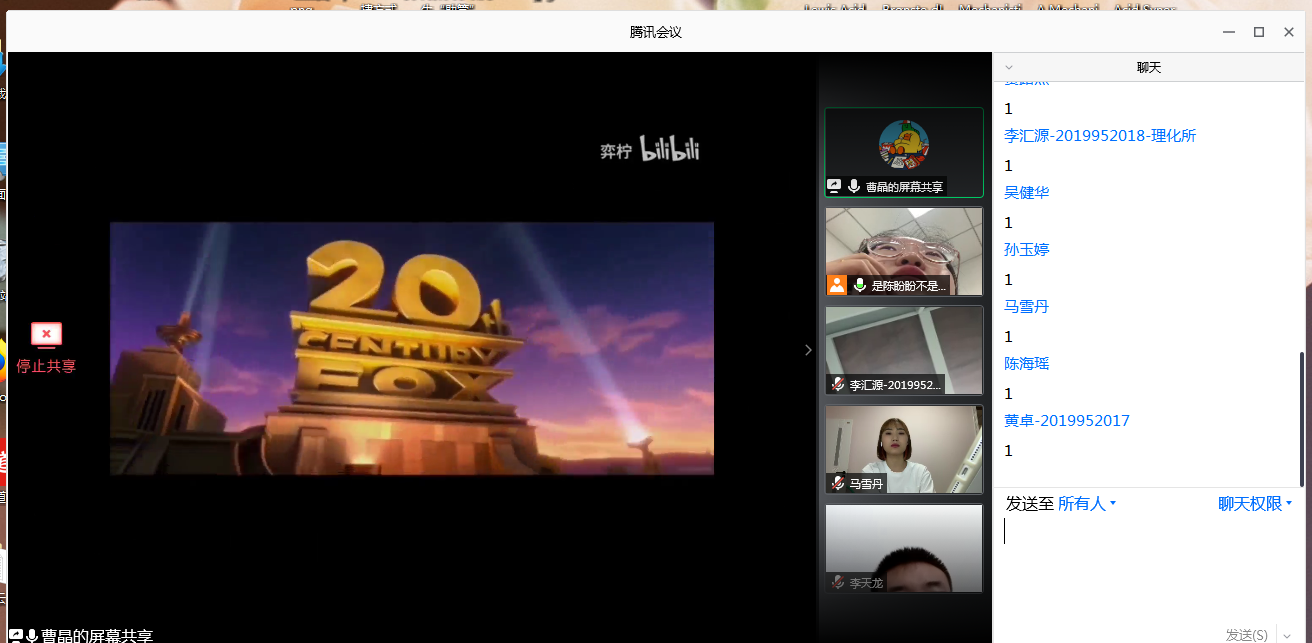Click the red stop sharing monitor icon
The image size is (1312, 643).
pyautogui.click(x=46, y=335)
